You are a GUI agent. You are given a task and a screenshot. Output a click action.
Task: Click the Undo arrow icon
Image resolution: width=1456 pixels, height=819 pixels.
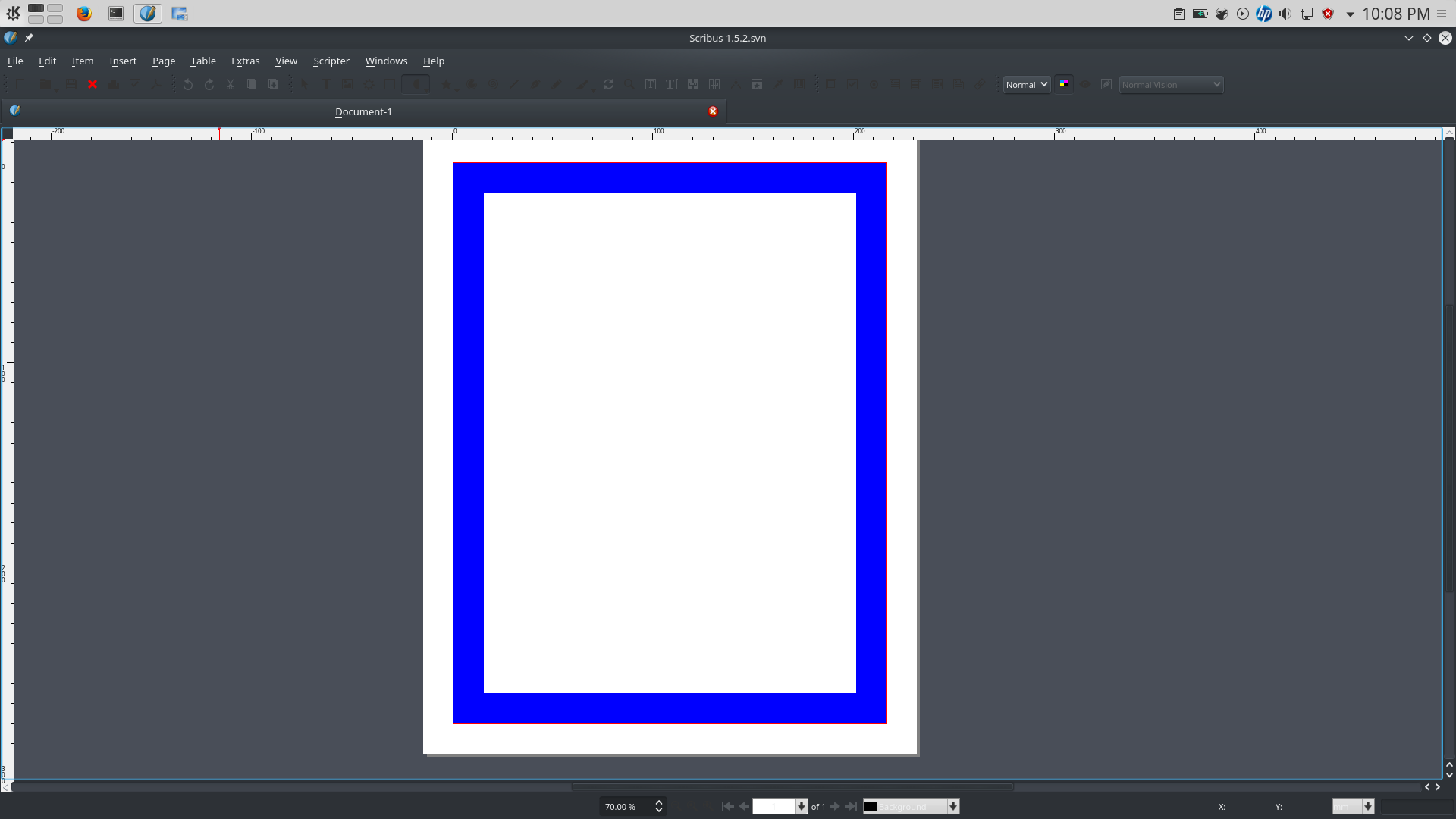click(x=188, y=85)
